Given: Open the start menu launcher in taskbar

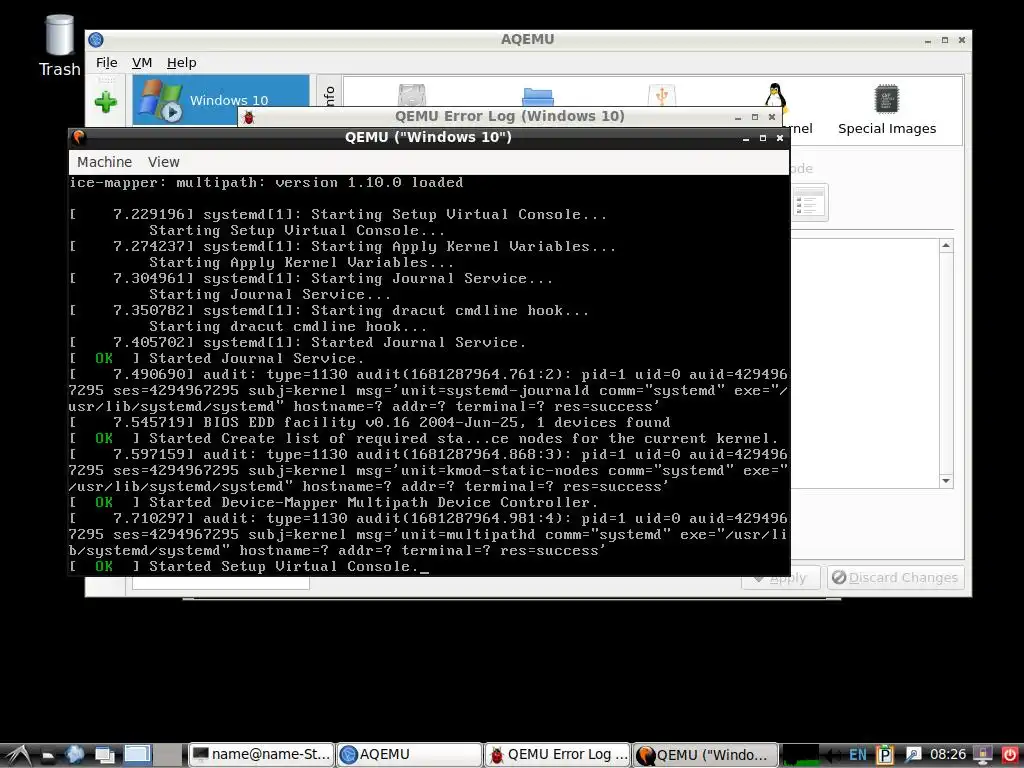Looking at the screenshot, I should click(x=17, y=755).
